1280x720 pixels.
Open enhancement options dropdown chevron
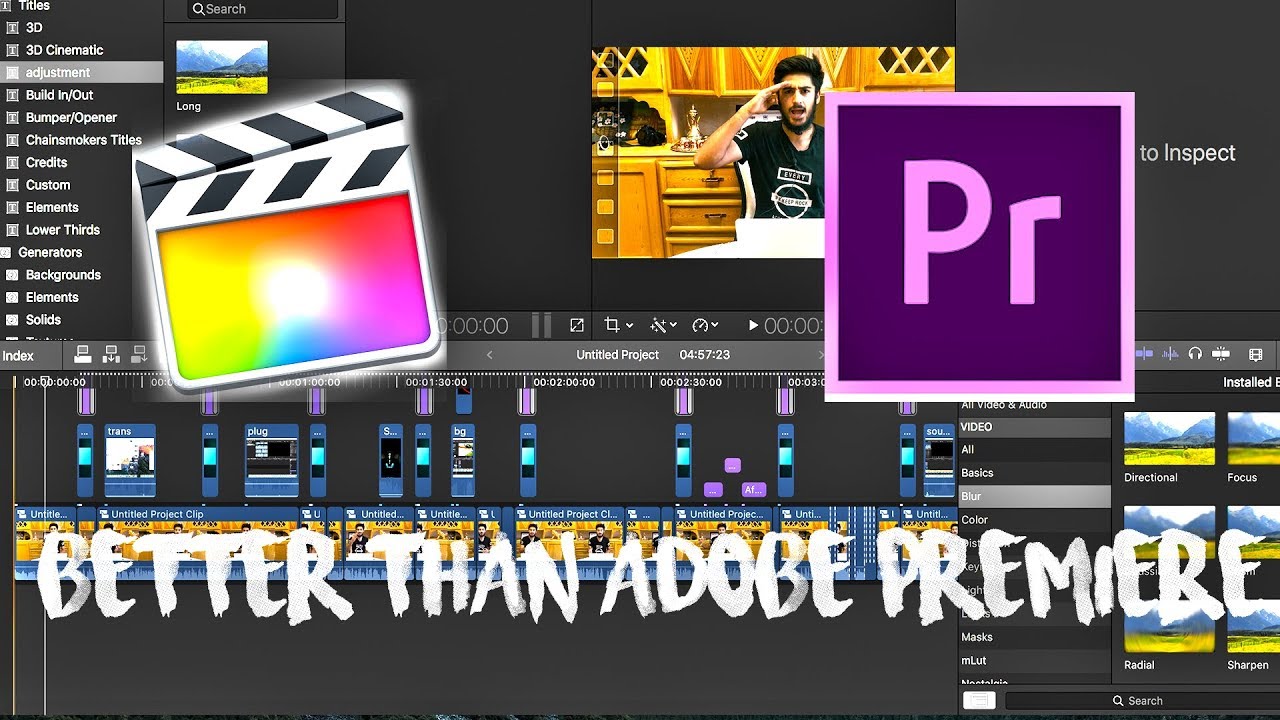(x=673, y=326)
